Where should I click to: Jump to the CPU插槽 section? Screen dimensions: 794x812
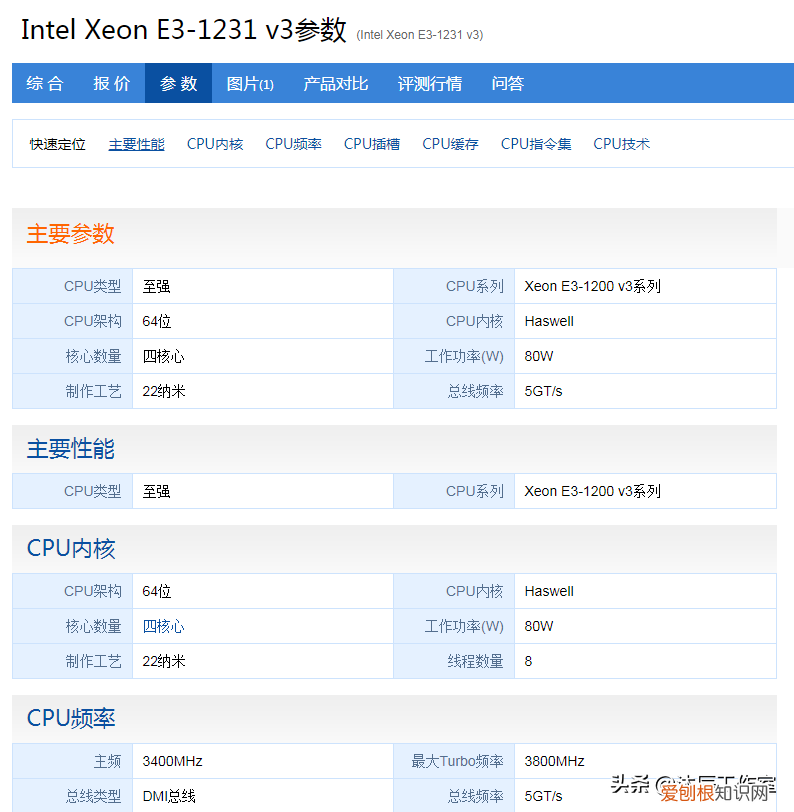pos(371,144)
